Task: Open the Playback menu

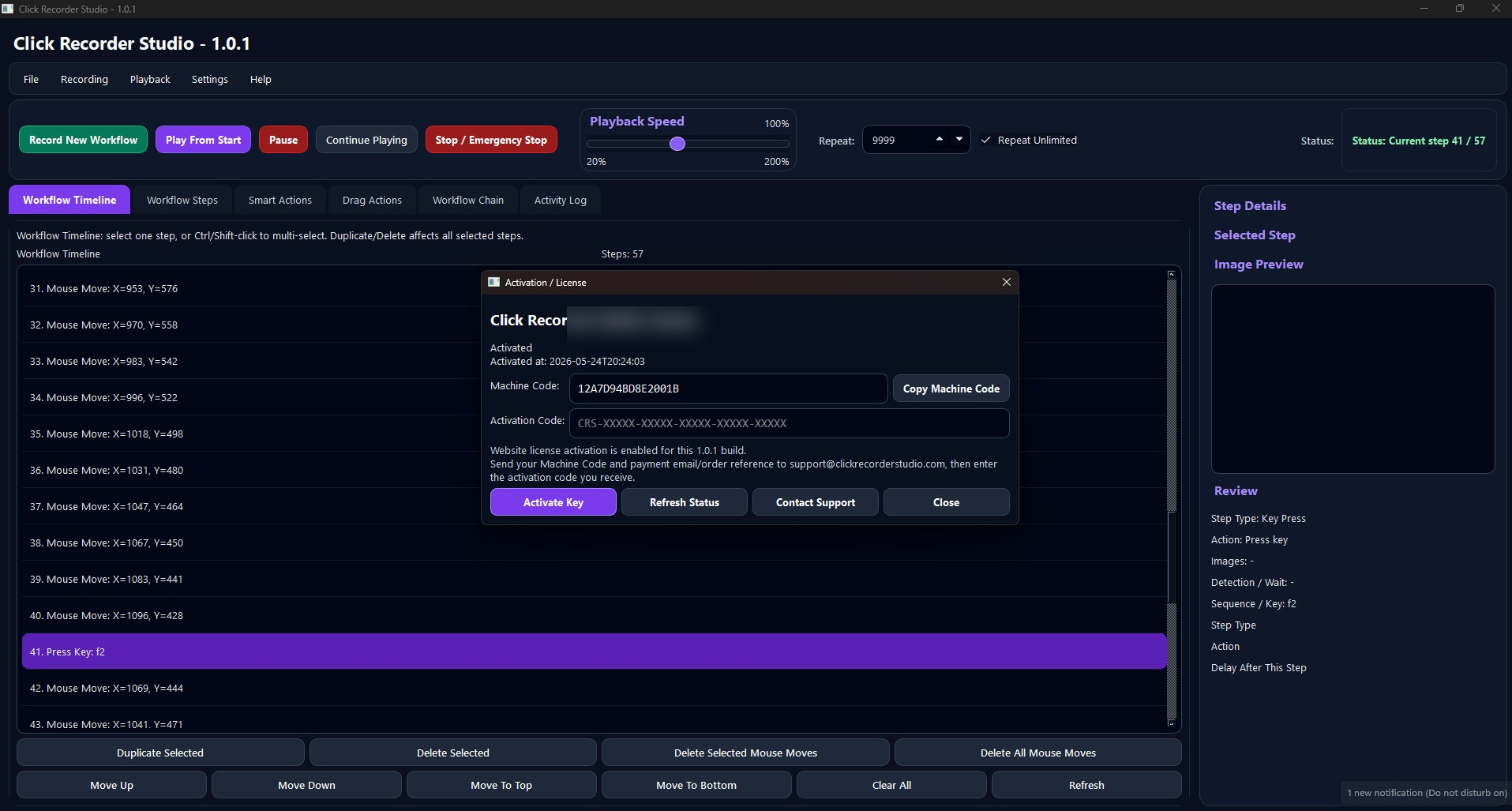Action: coord(150,79)
